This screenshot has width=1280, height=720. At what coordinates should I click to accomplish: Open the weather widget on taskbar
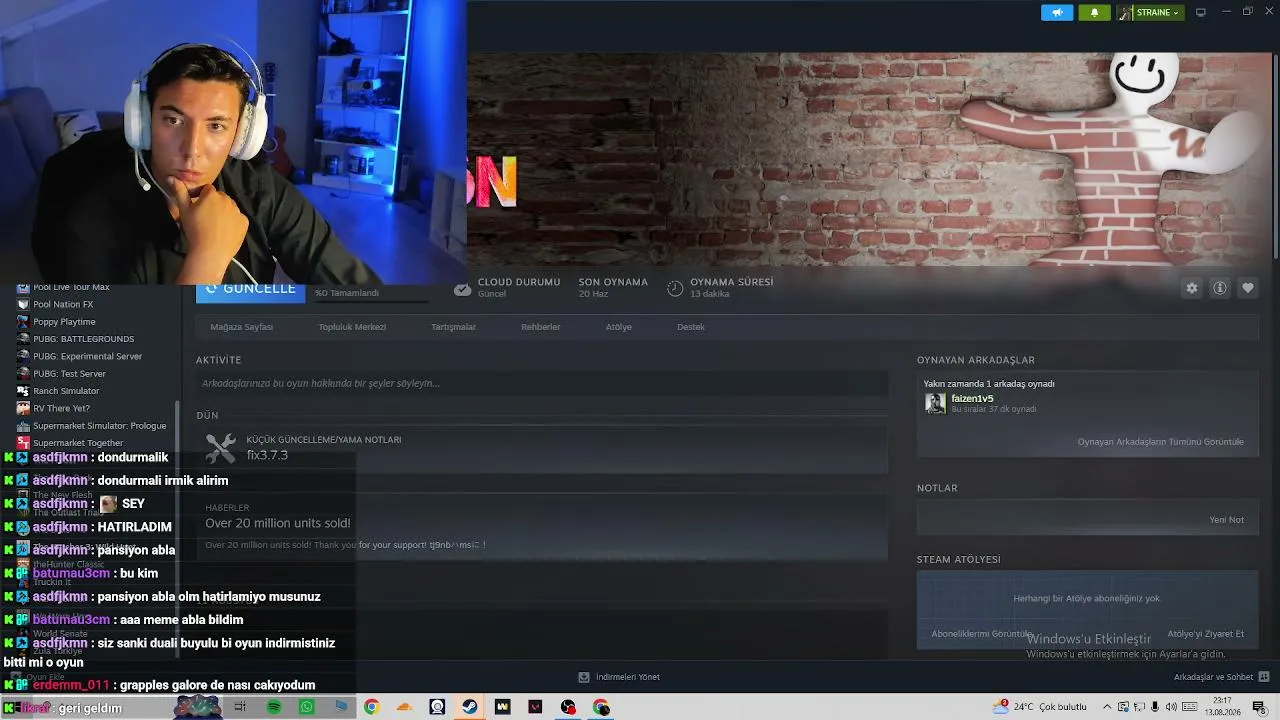(1041, 707)
